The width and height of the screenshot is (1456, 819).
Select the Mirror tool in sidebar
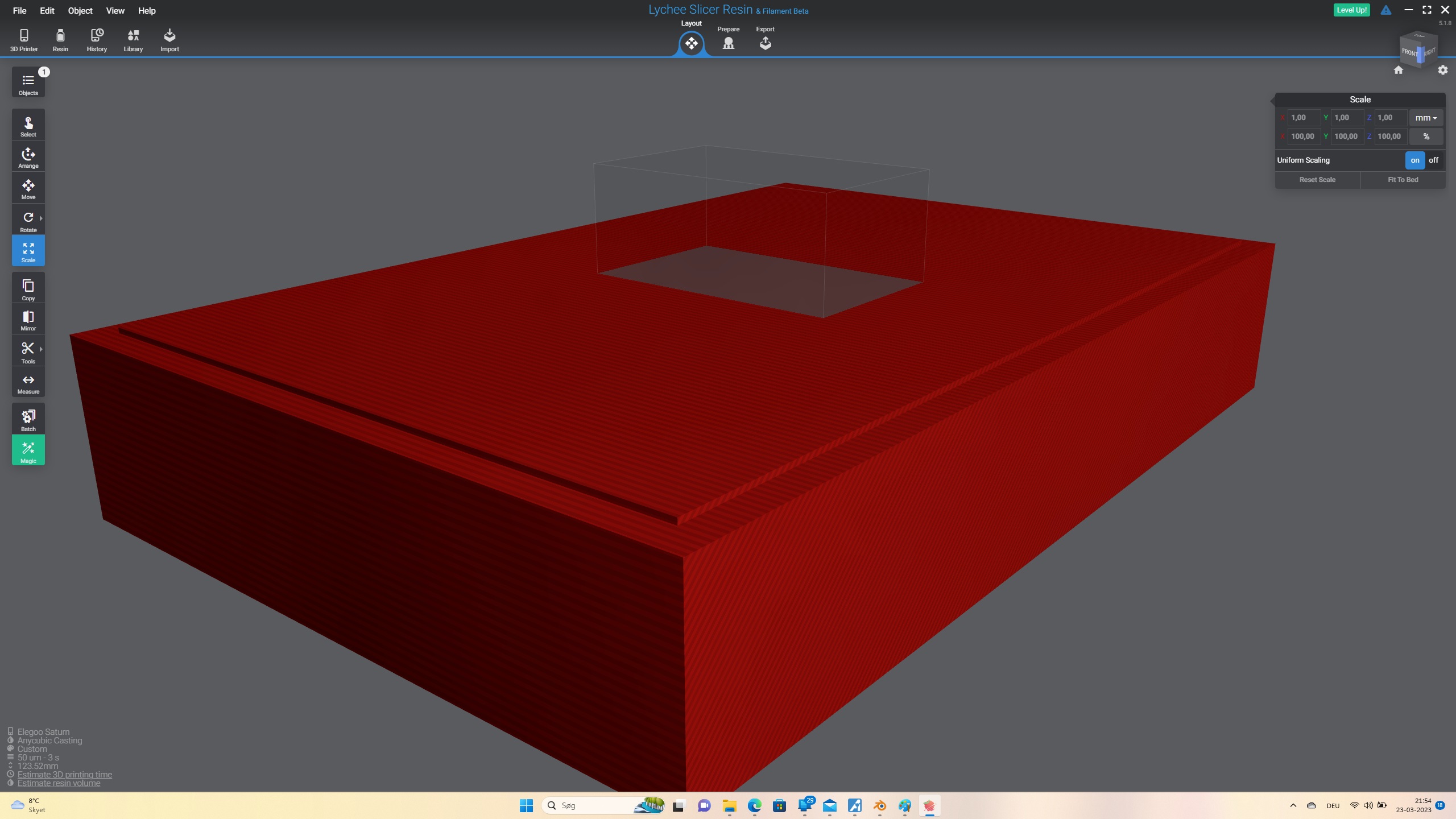[x=28, y=320]
